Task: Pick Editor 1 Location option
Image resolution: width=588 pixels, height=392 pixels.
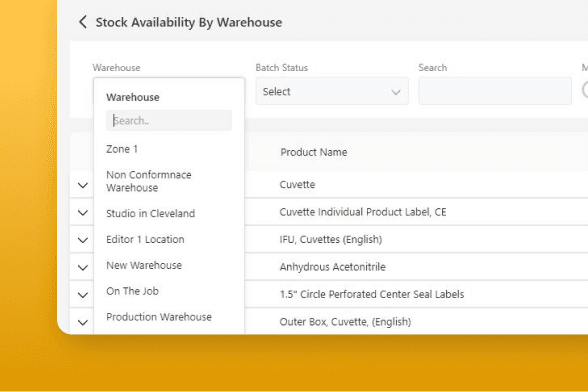Action: click(x=145, y=239)
